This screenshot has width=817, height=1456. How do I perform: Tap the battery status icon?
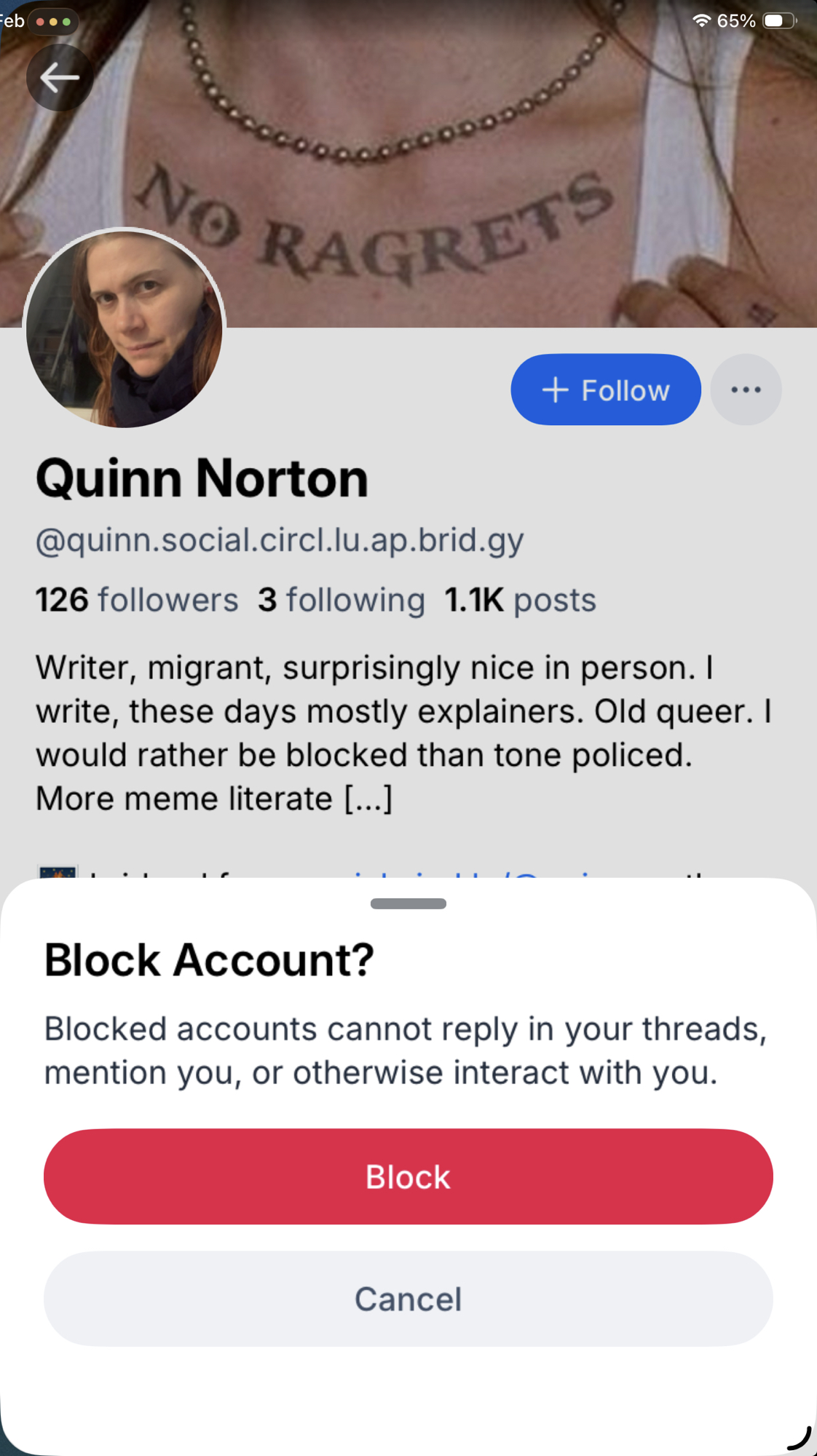779,20
